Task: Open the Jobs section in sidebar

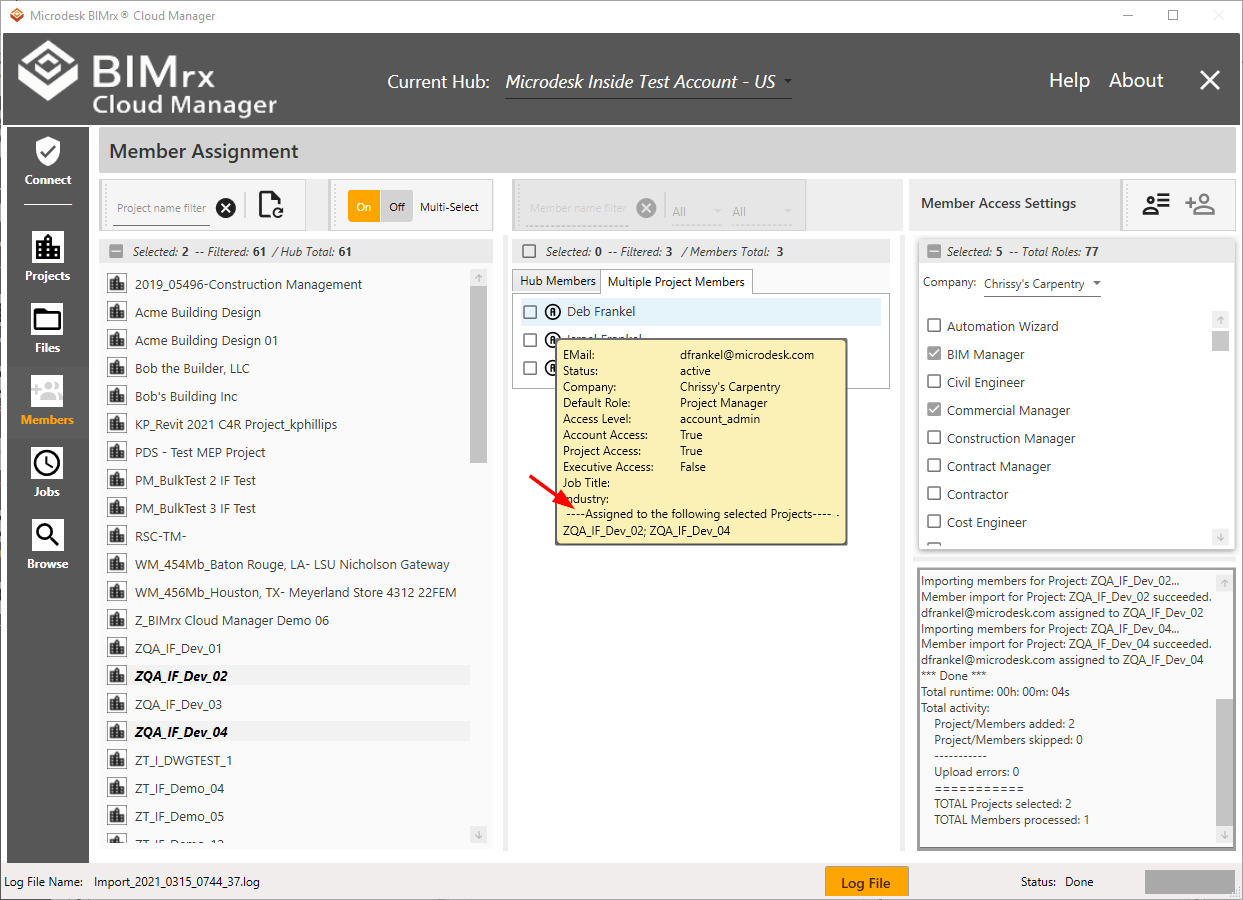Action: click(48, 473)
